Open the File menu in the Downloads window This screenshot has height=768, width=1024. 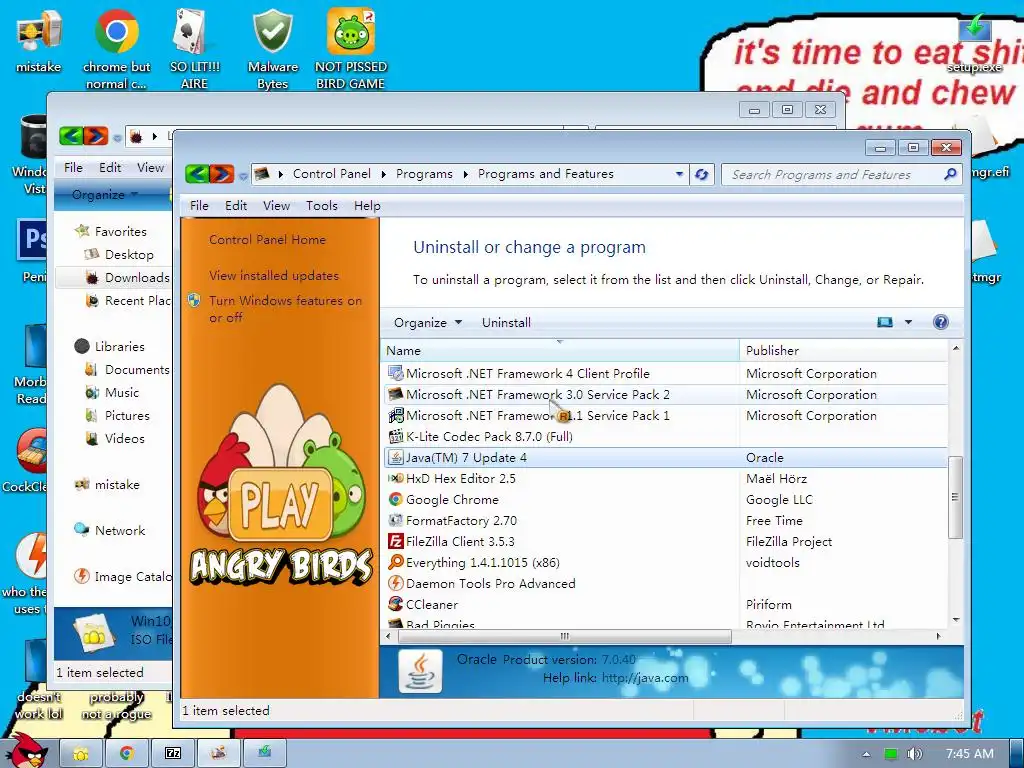pos(73,168)
